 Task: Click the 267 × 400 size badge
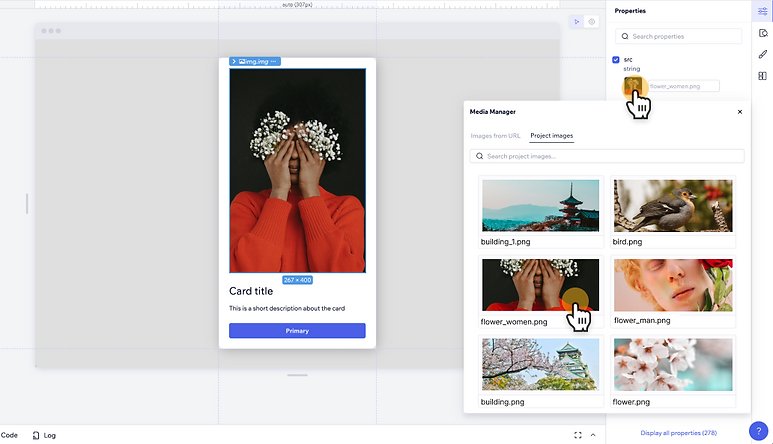(x=297, y=280)
